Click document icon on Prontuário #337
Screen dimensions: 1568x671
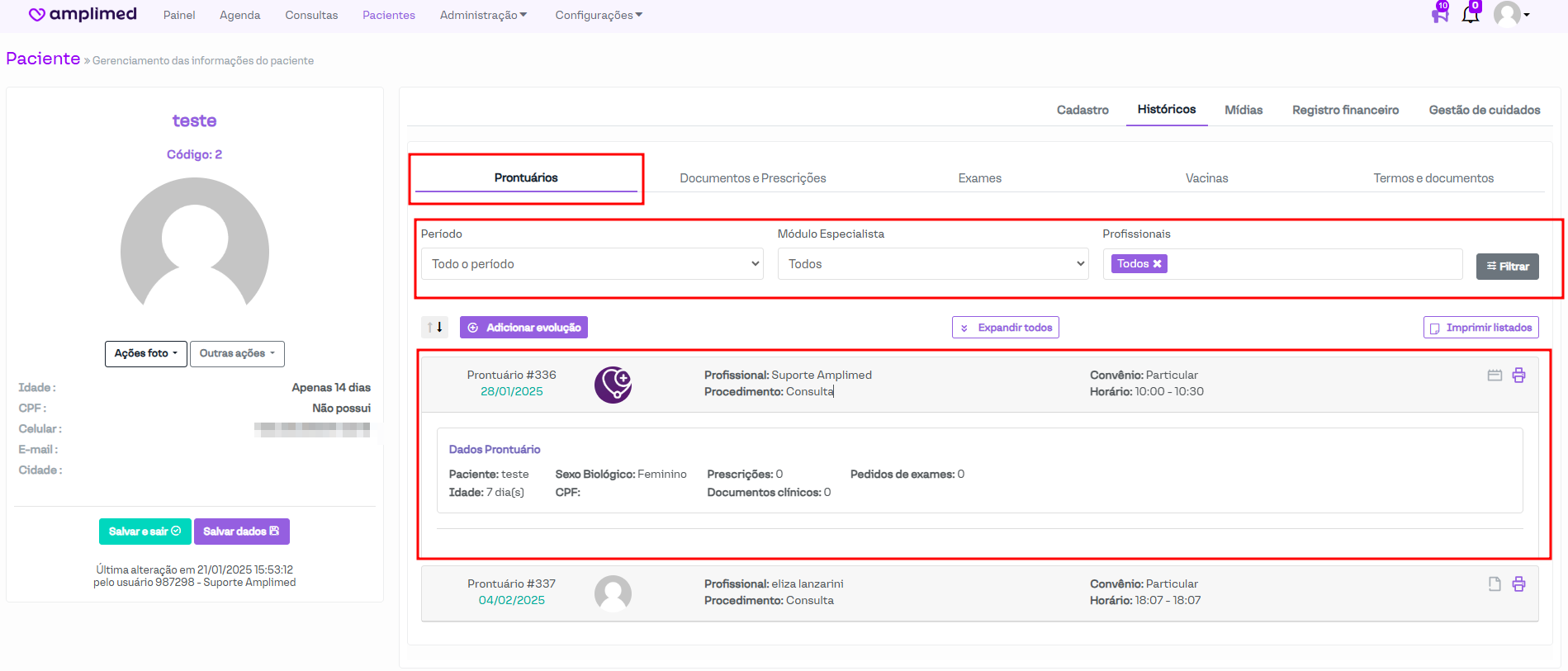[x=1495, y=584]
